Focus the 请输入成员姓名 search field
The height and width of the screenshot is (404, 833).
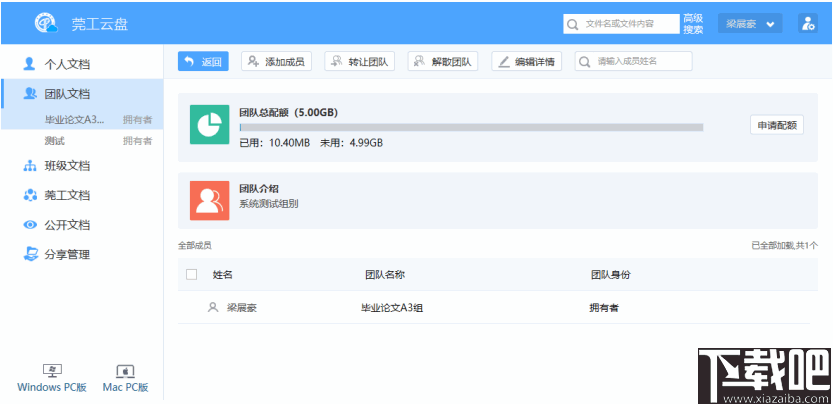634,61
